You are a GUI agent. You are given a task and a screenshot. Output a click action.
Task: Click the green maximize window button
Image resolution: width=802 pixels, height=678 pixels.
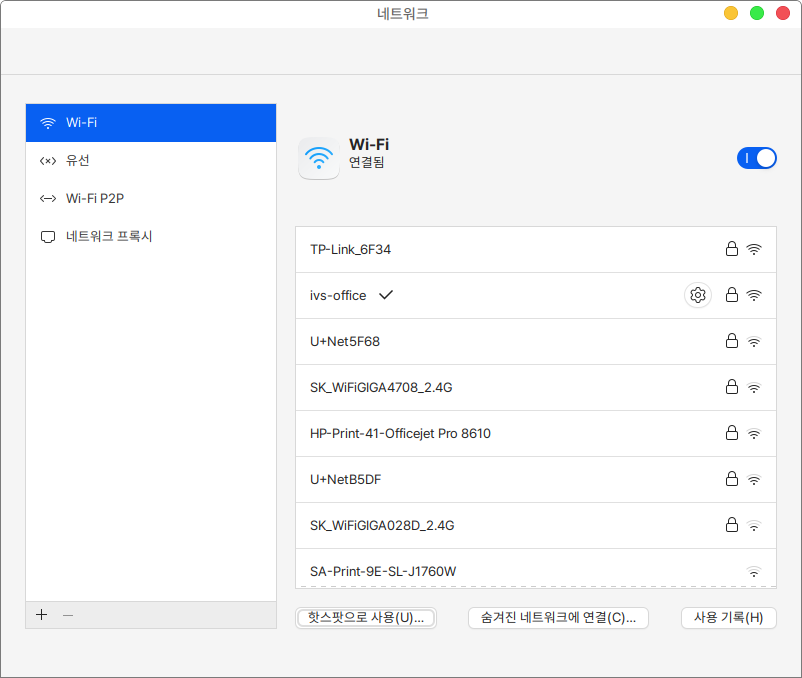pyautogui.click(x=757, y=13)
